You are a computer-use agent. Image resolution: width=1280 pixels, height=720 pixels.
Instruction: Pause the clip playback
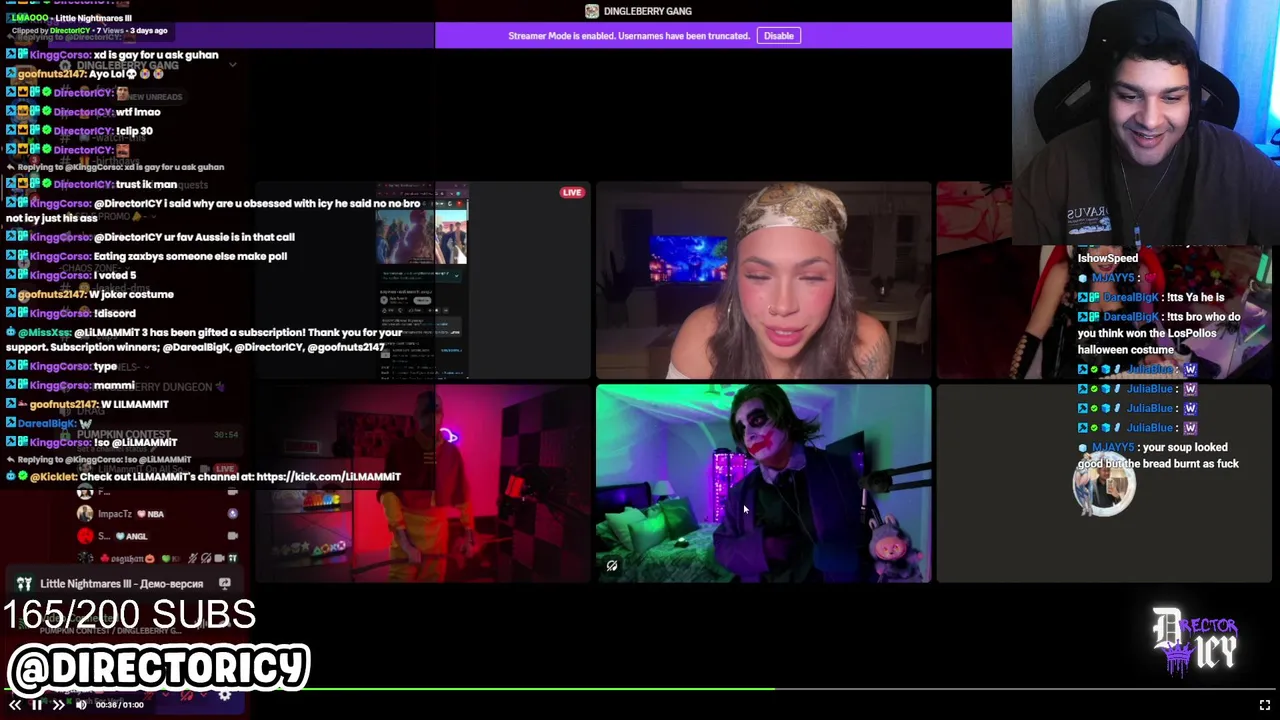pyautogui.click(x=36, y=705)
